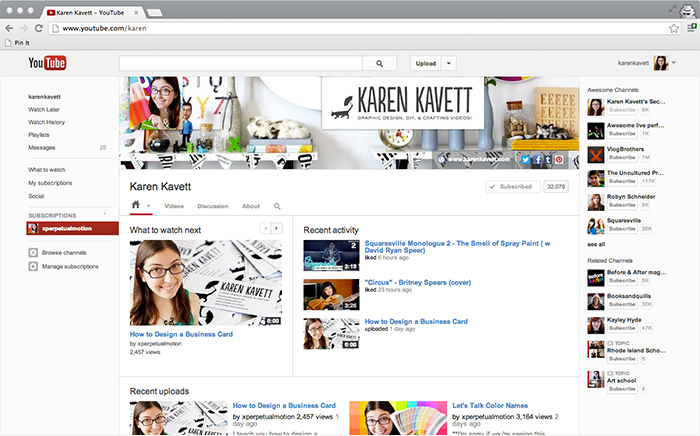Open Let's Talk Color Names link

coord(490,406)
